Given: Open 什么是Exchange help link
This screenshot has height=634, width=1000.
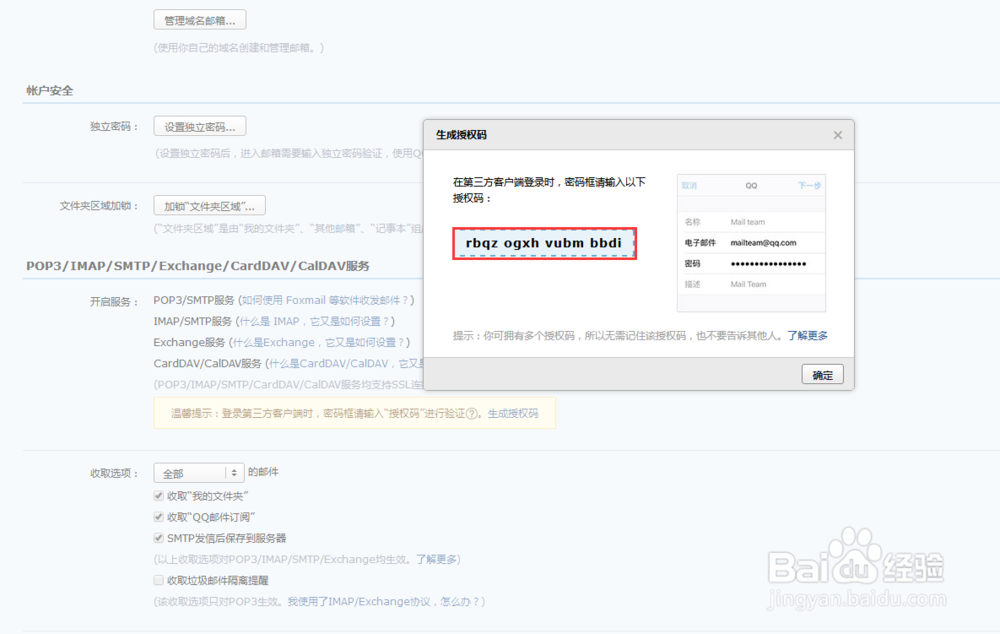Looking at the screenshot, I should point(318,342).
